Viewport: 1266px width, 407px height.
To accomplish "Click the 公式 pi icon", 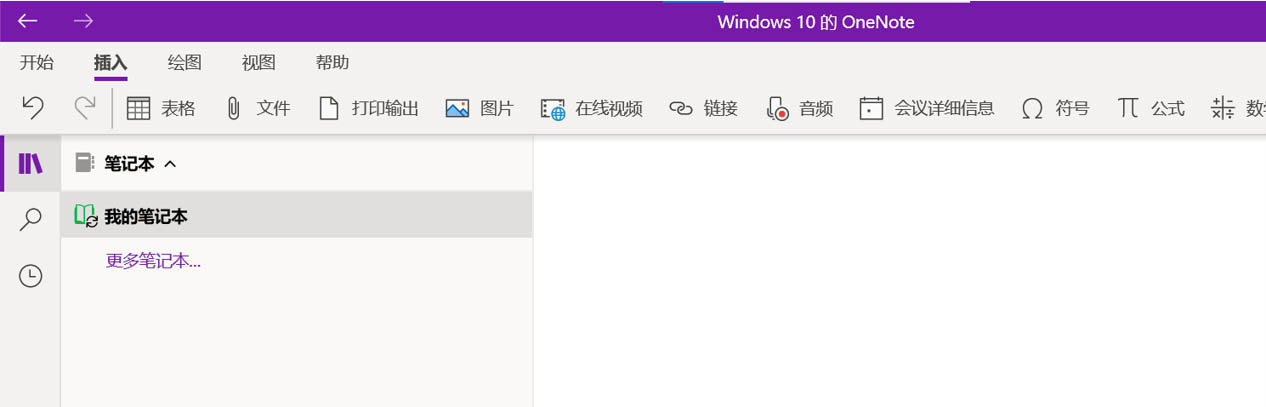I will pos(1128,108).
